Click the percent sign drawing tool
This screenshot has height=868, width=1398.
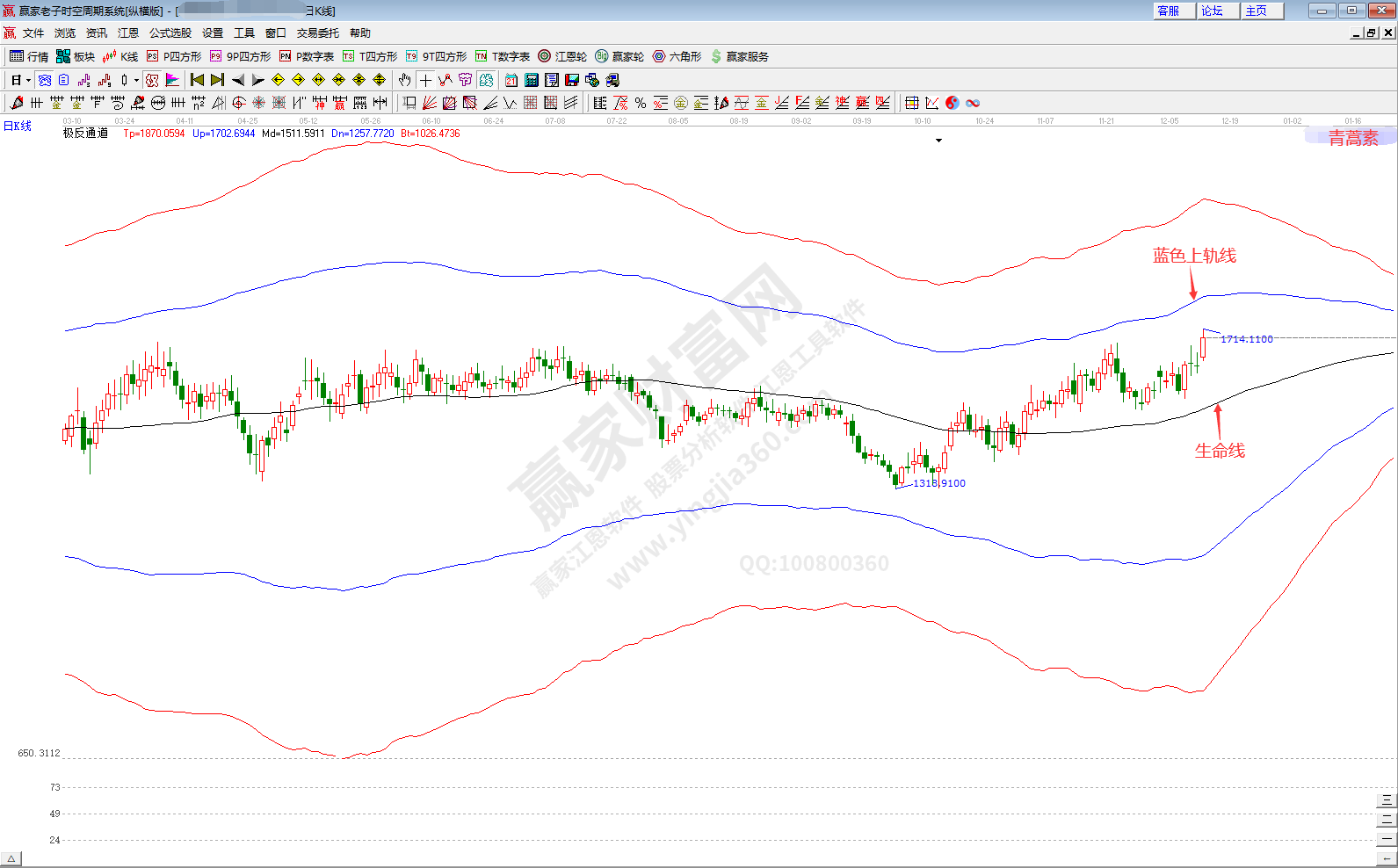pos(641,103)
